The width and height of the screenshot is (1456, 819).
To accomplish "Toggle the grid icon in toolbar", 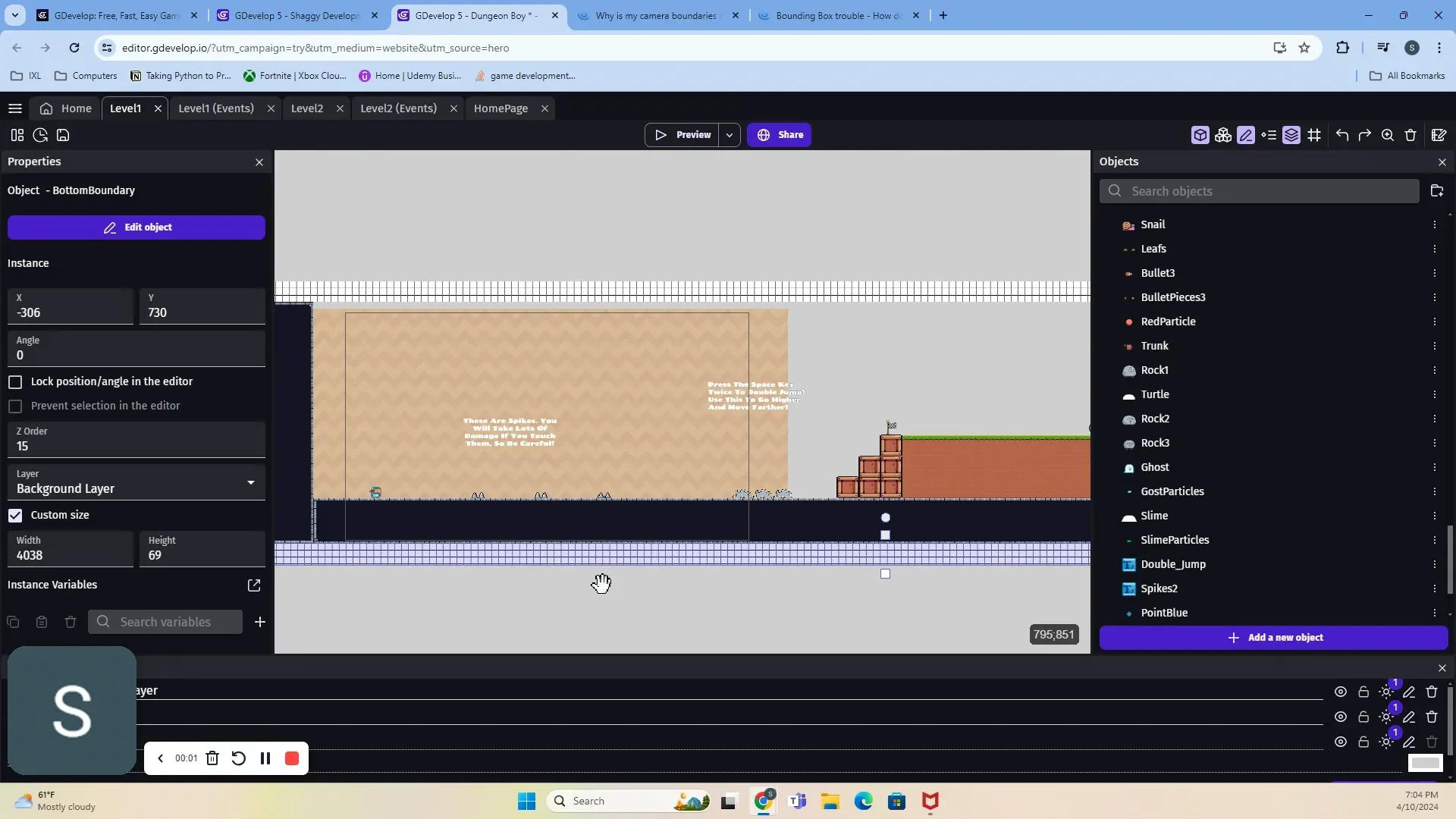I will (1314, 135).
